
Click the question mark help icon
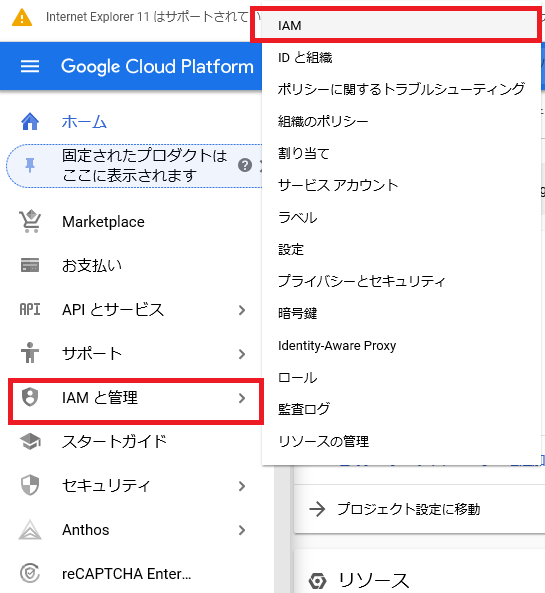[245, 165]
